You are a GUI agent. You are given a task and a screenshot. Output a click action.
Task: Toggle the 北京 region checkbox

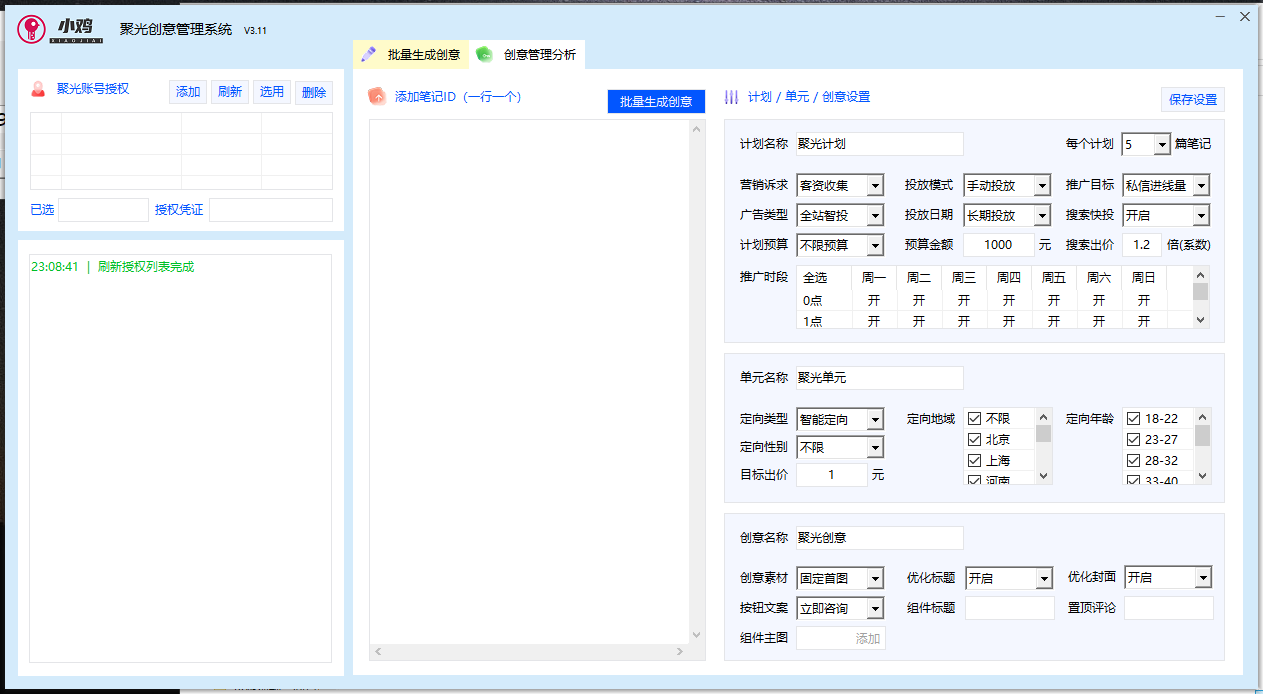point(974,439)
